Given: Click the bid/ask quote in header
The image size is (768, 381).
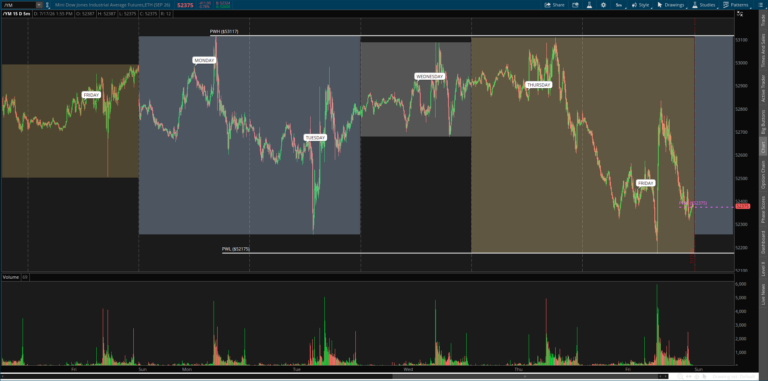Looking at the screenshot, I should pyautogui.click(x=223, y=5).
